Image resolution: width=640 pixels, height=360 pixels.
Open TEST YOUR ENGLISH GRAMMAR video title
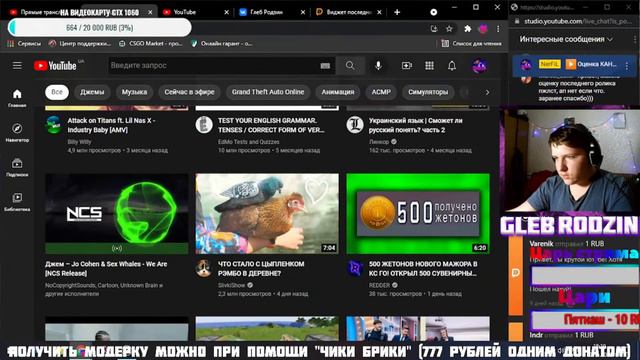(x=271, y=125)
